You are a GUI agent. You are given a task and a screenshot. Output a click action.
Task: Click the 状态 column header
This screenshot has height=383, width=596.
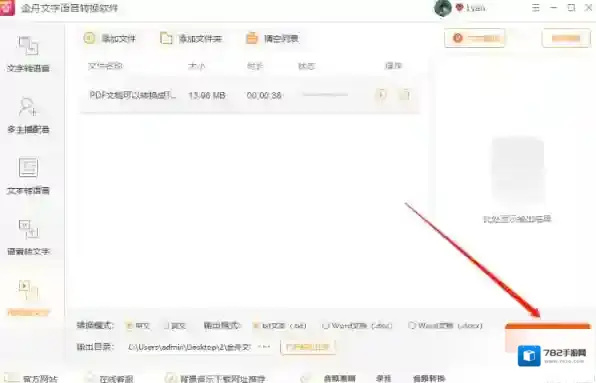(x=306, y=66)
